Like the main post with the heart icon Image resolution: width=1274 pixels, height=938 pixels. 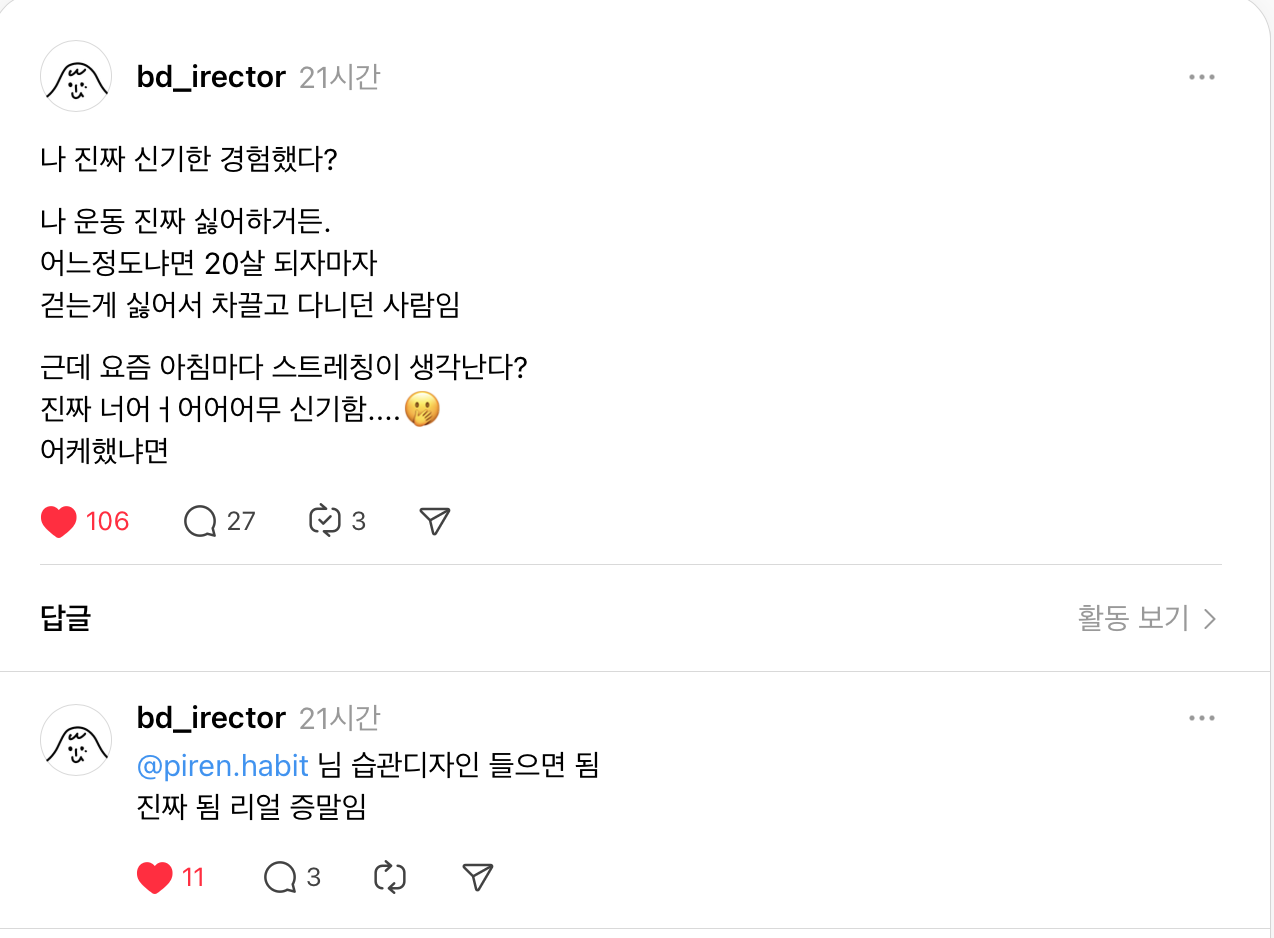click(58, 520)
